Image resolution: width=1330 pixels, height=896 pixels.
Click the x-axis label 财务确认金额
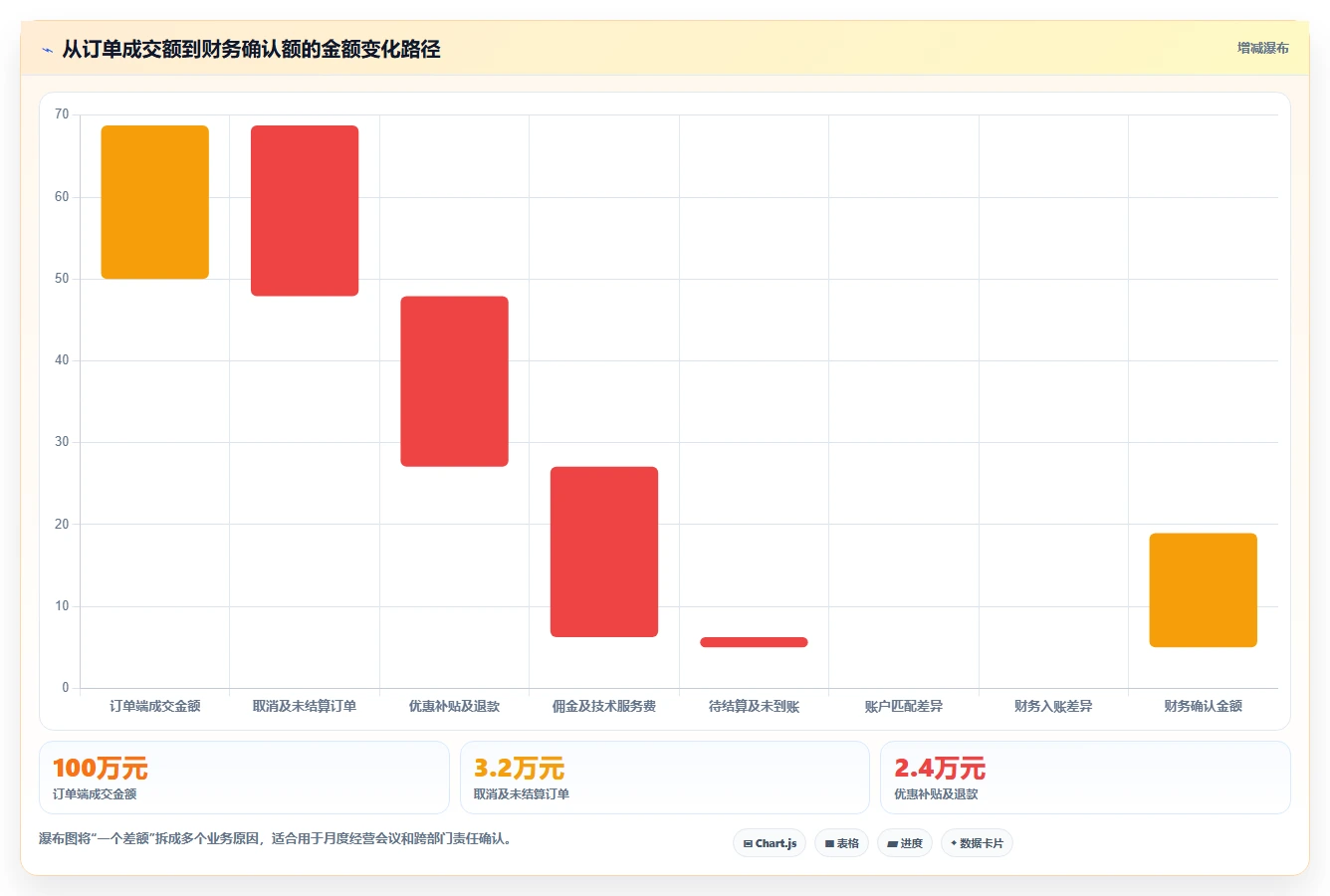(x=1203, y=706)
